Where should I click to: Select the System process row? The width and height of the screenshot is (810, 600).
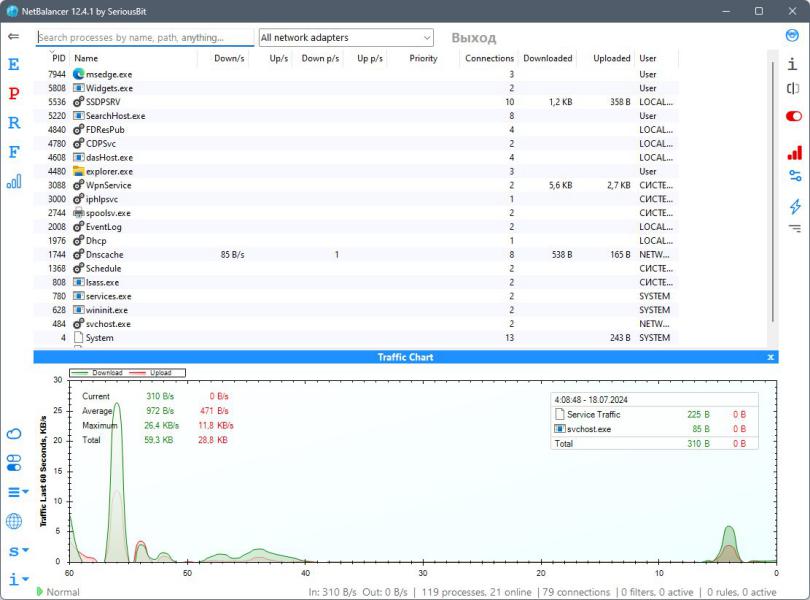coord(356,338)
